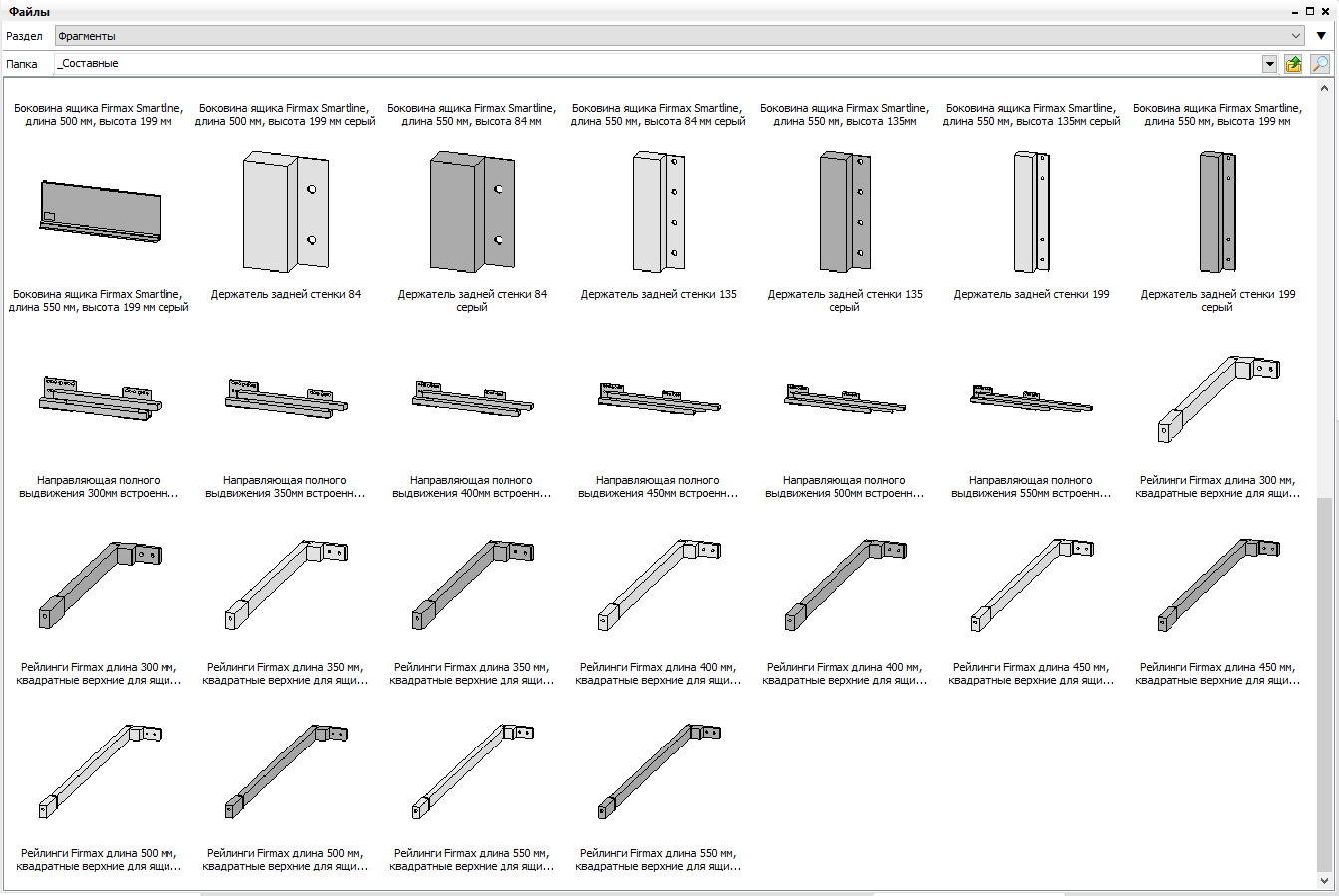Pick Держатель задней стенки 84 серый thumbnail
The width and height of the screenshot is (1339, 896).
[x=473, y=211]
